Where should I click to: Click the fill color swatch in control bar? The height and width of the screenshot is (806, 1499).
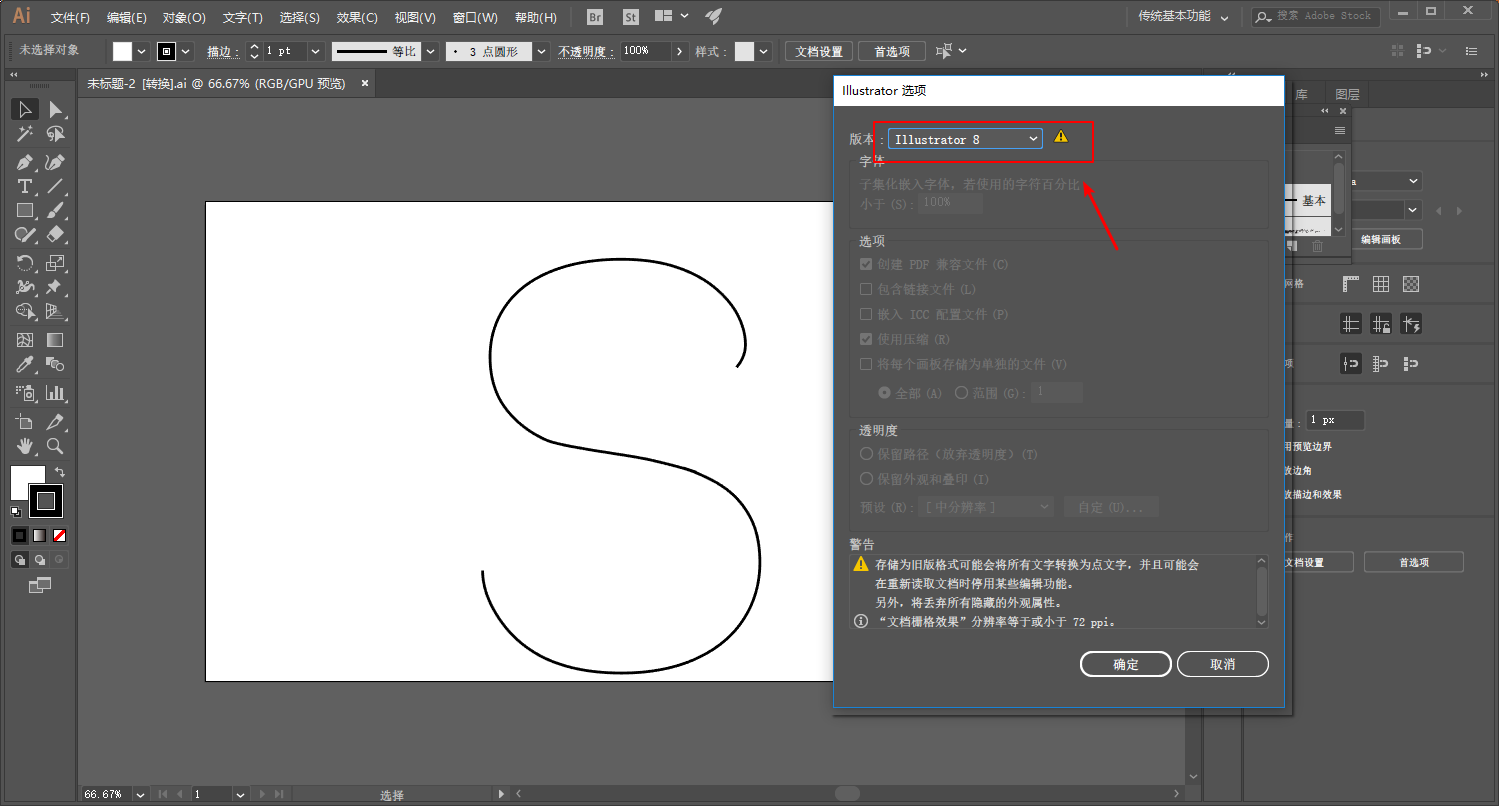point(123,52)
